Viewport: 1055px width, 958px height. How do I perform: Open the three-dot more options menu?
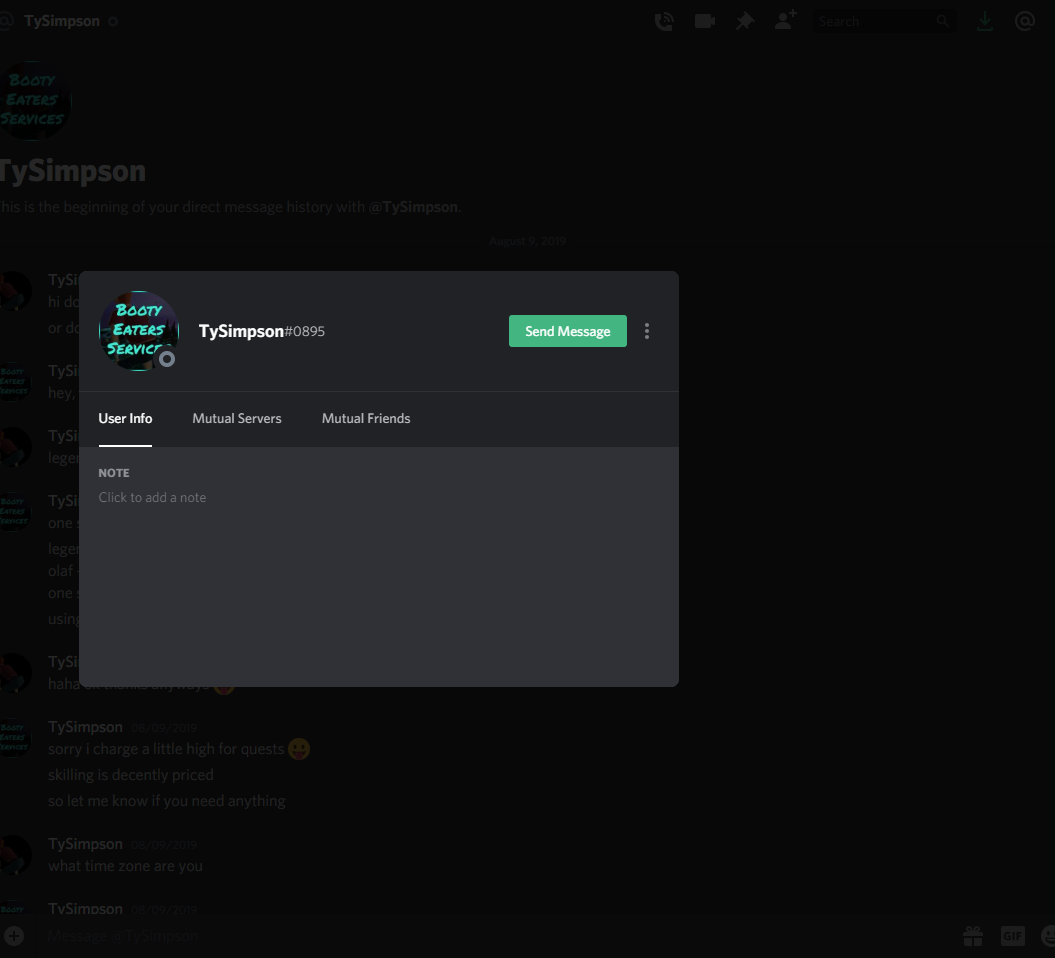(x=647, y=331)
